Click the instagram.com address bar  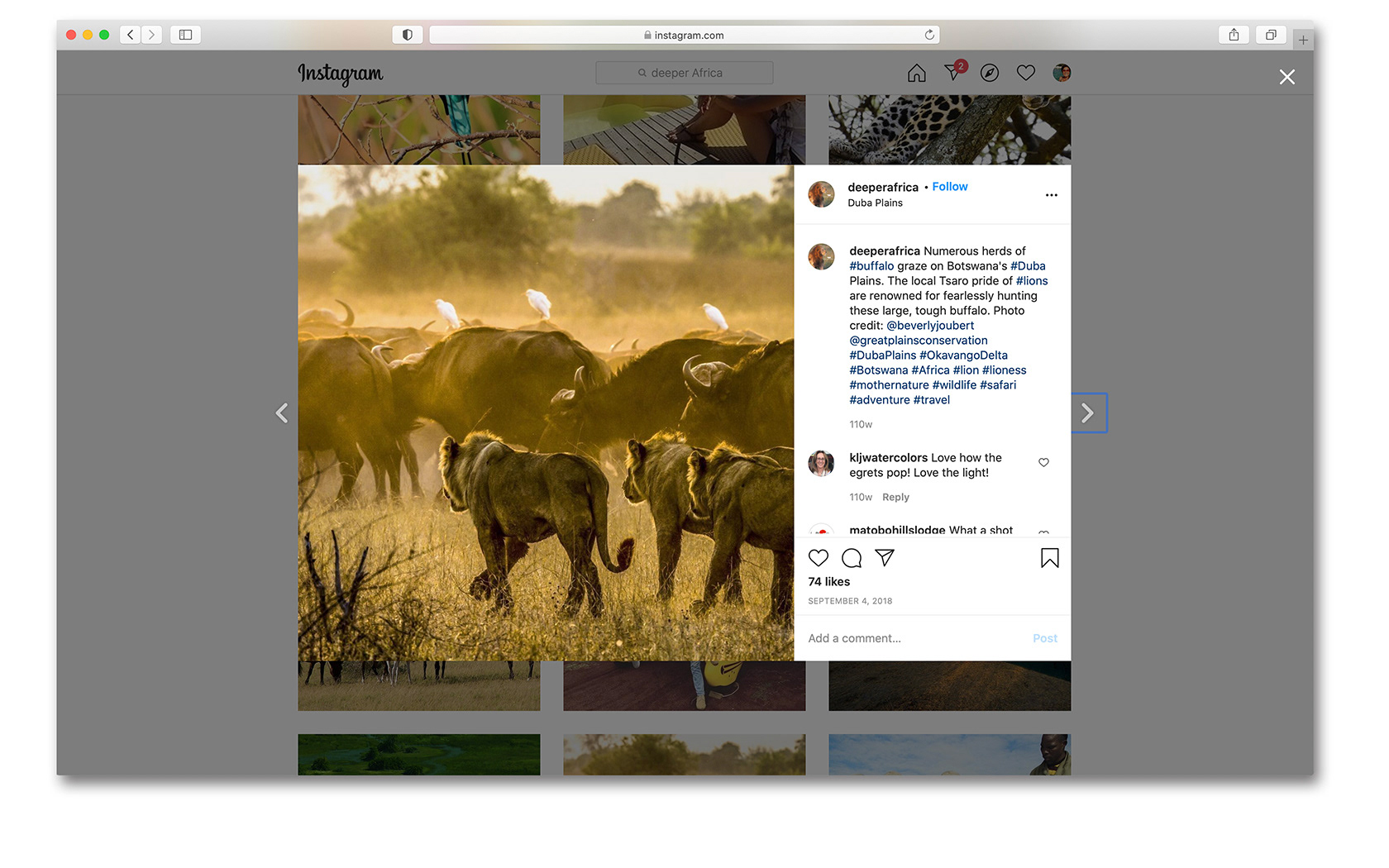point(685,35)
